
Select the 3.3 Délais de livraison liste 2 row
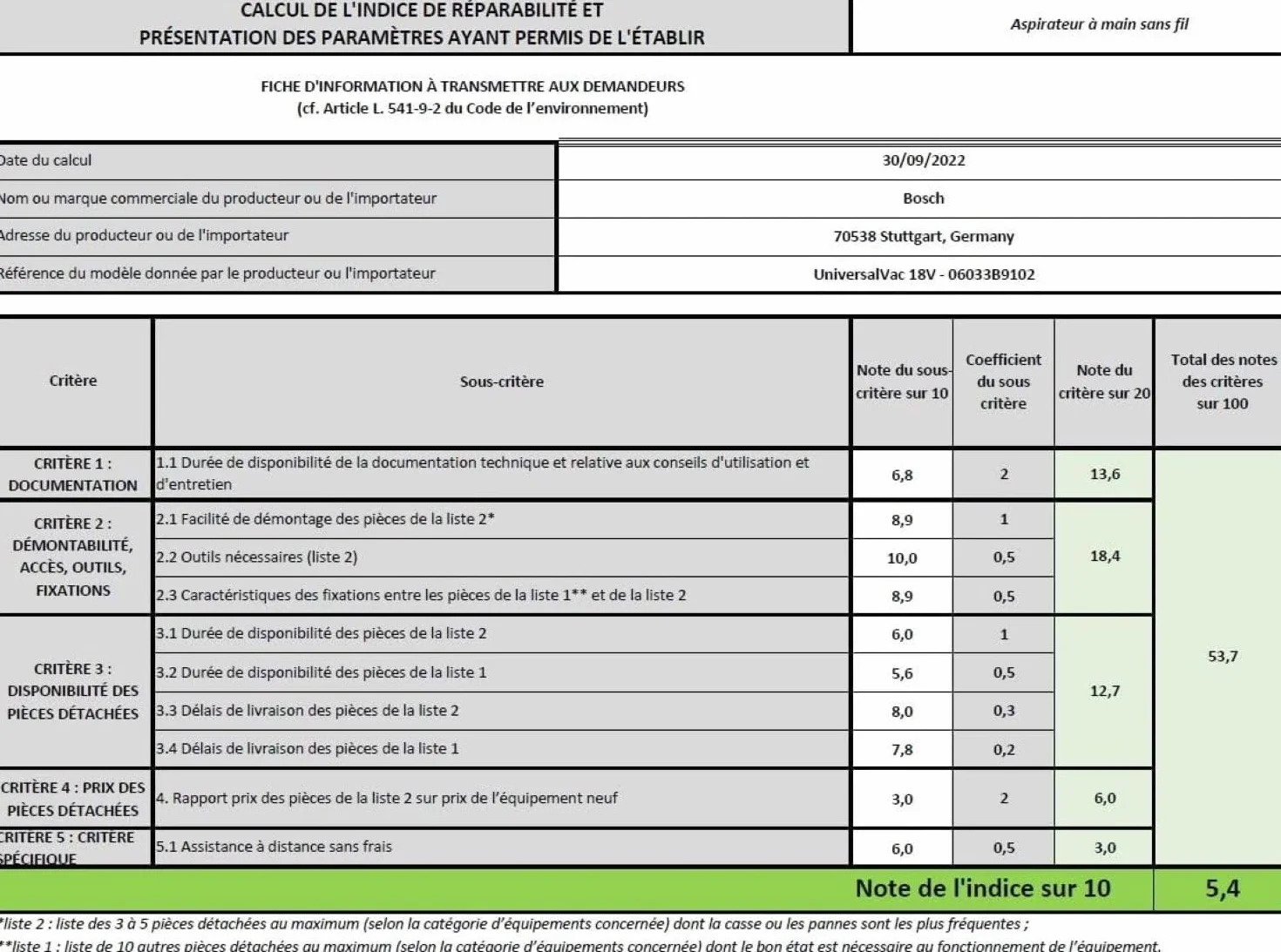[x=502, y=711]
